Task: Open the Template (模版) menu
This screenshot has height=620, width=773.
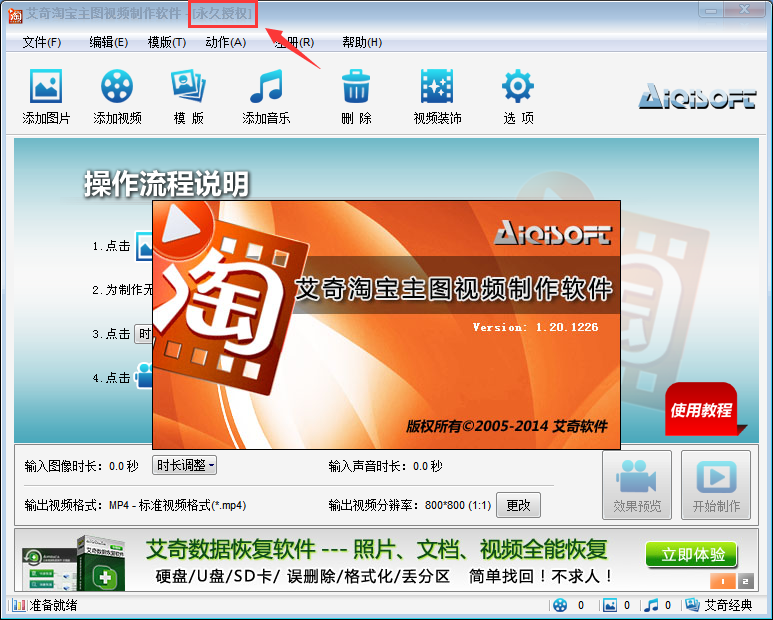Action: tap(167, 42)
